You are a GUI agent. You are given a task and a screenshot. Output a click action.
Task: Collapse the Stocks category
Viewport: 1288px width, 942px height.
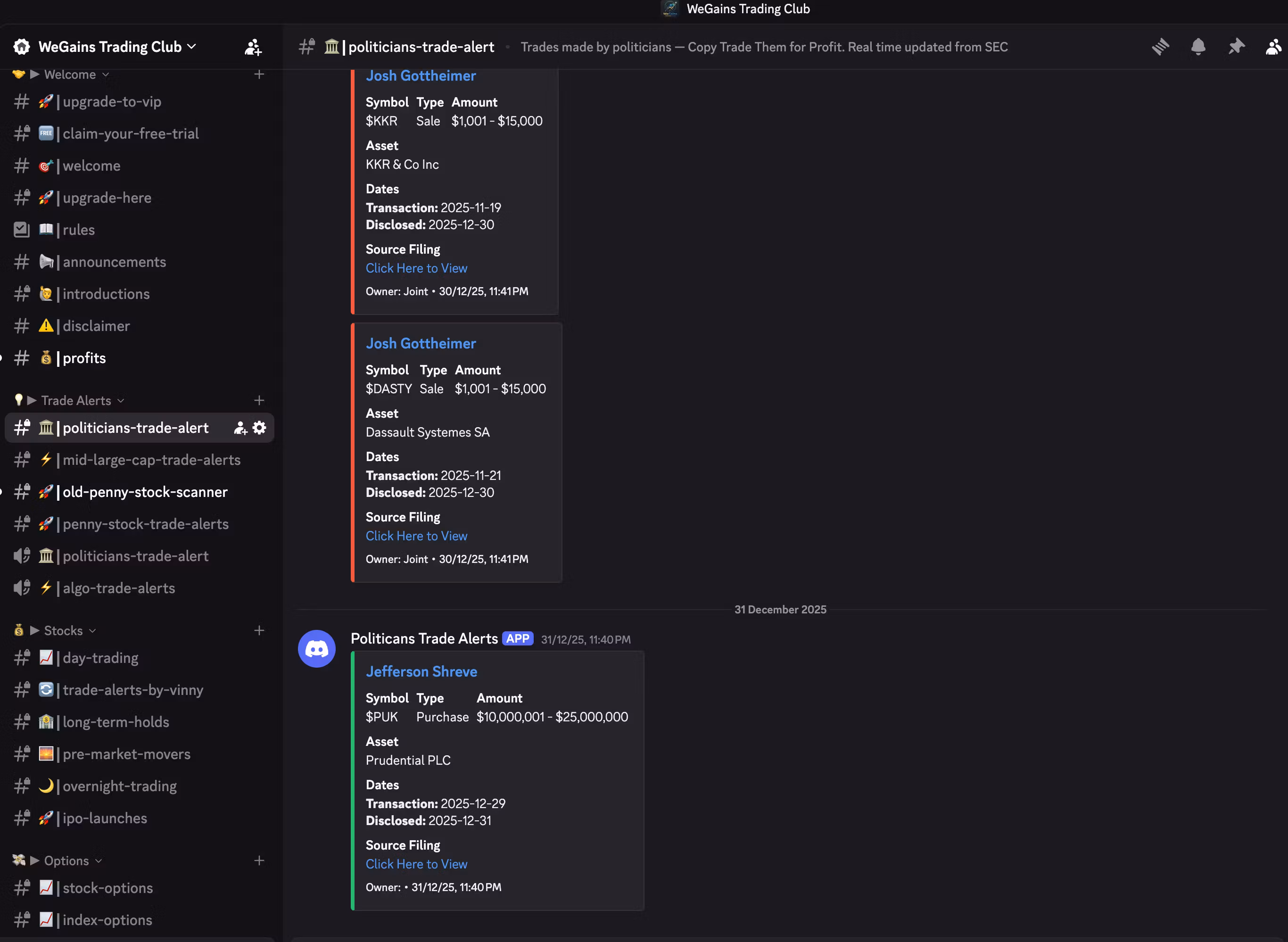pos(63,630)
